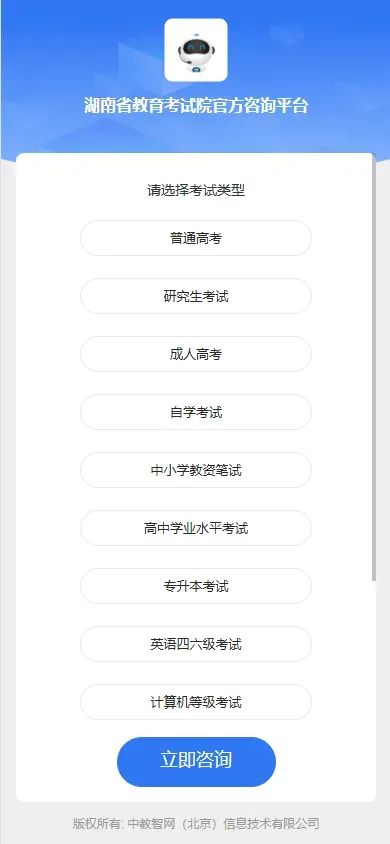The image size is (390, 844).
Task: Select 高中学业水平考试 from the list
Action: coord(196,529)
